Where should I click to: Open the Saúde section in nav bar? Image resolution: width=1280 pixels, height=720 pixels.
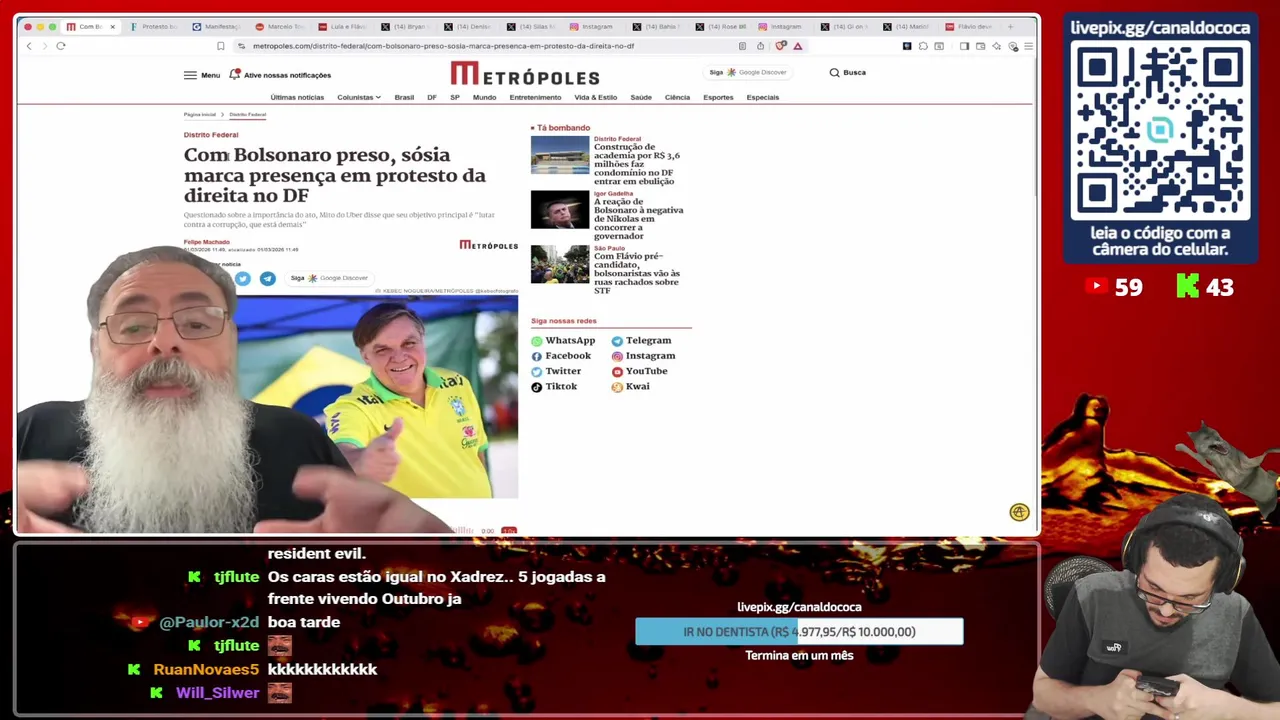click(641, 97)
